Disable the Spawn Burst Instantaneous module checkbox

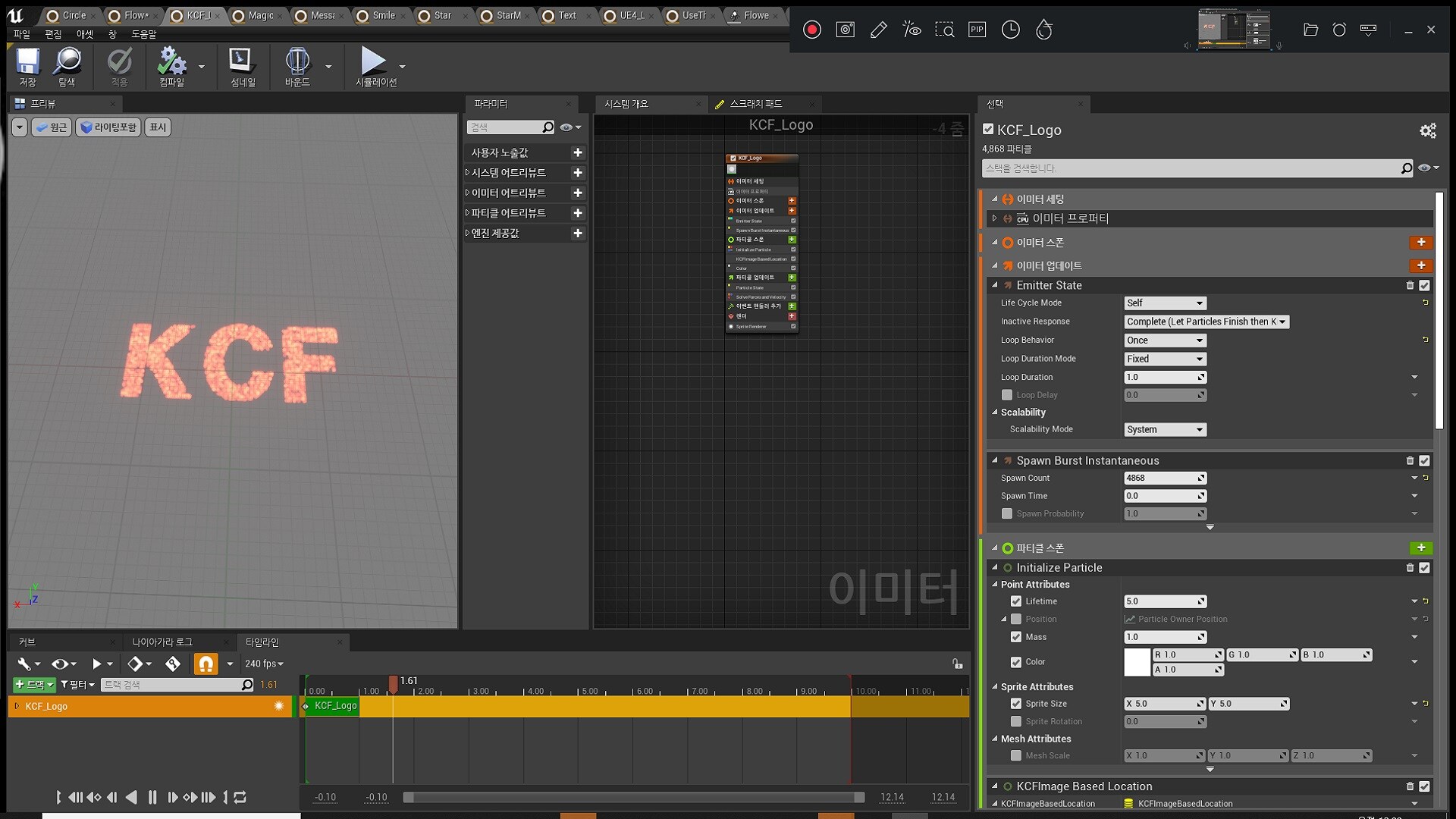pyautogui.click(x=1424, y=461)
